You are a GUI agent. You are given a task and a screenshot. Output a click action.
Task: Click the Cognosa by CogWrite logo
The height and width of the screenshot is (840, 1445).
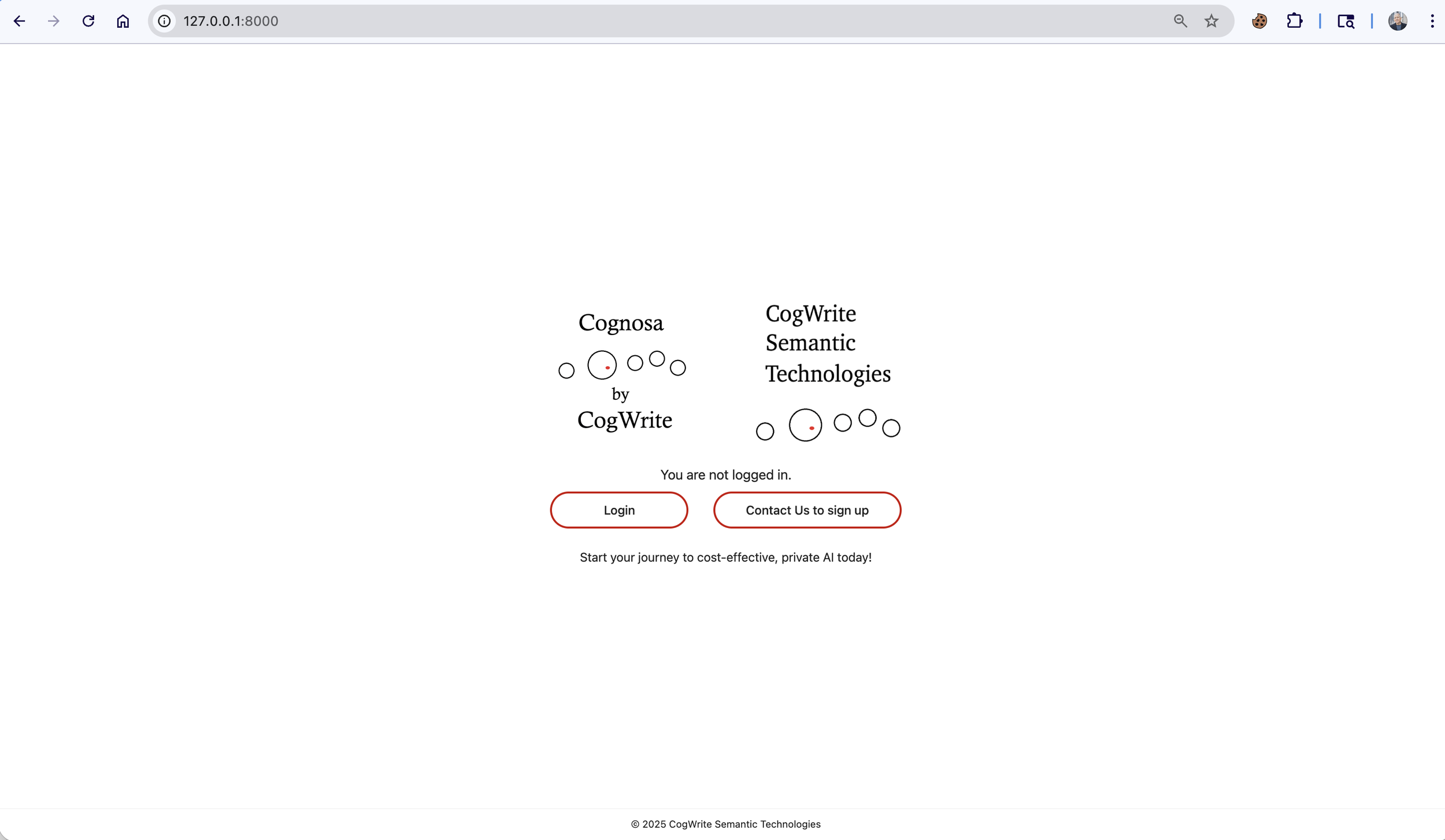[623, 371]
